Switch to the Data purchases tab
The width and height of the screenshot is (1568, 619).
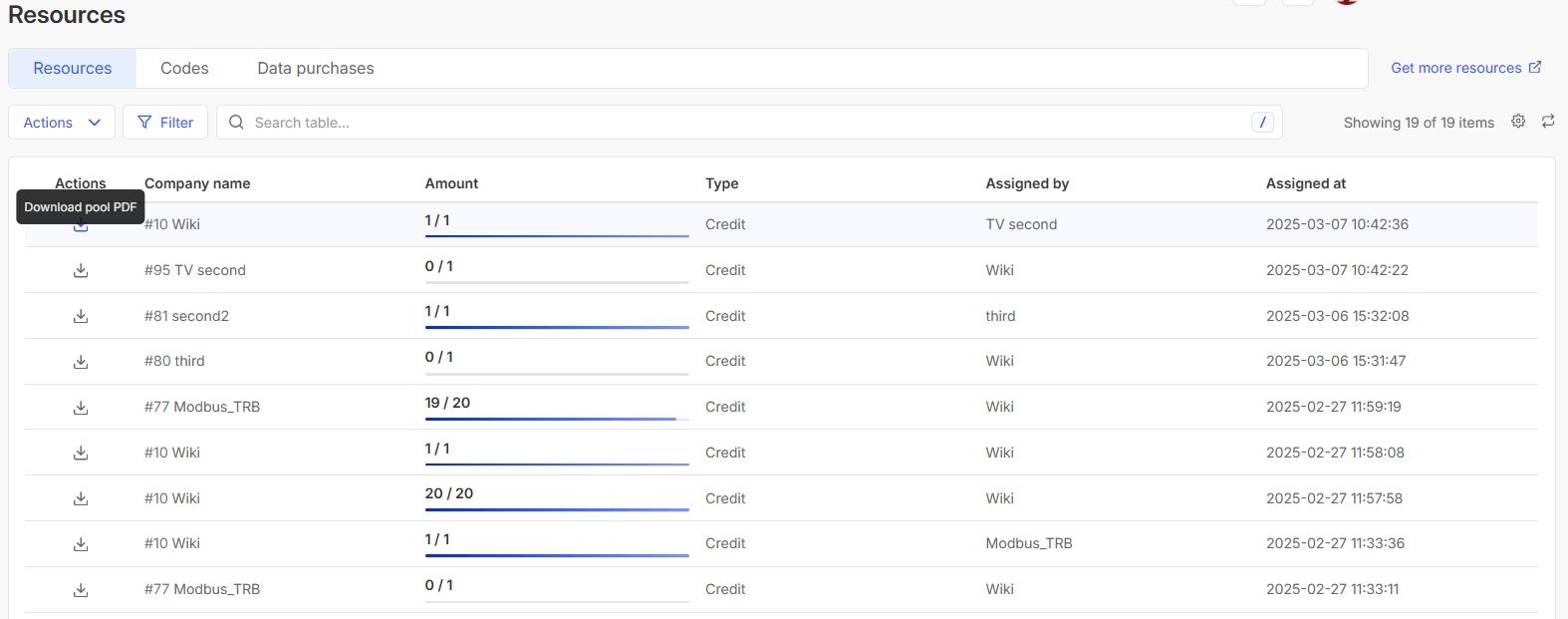pyautogui.click(x=316, y=69)
